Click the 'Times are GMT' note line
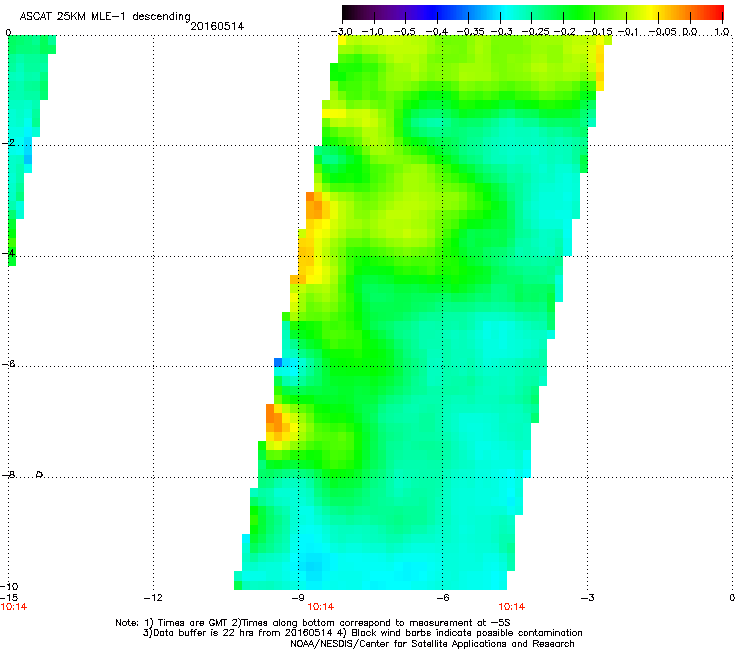The width and height of the screenshot is (740, 650). pyautogui.click(x=313, y=623)
